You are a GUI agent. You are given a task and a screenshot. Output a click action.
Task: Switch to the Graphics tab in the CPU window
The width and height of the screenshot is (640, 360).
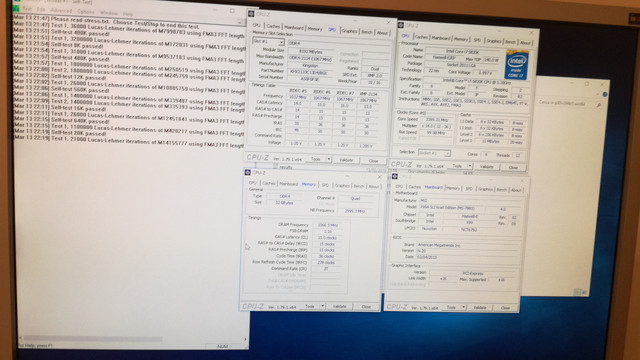point(494,41)
